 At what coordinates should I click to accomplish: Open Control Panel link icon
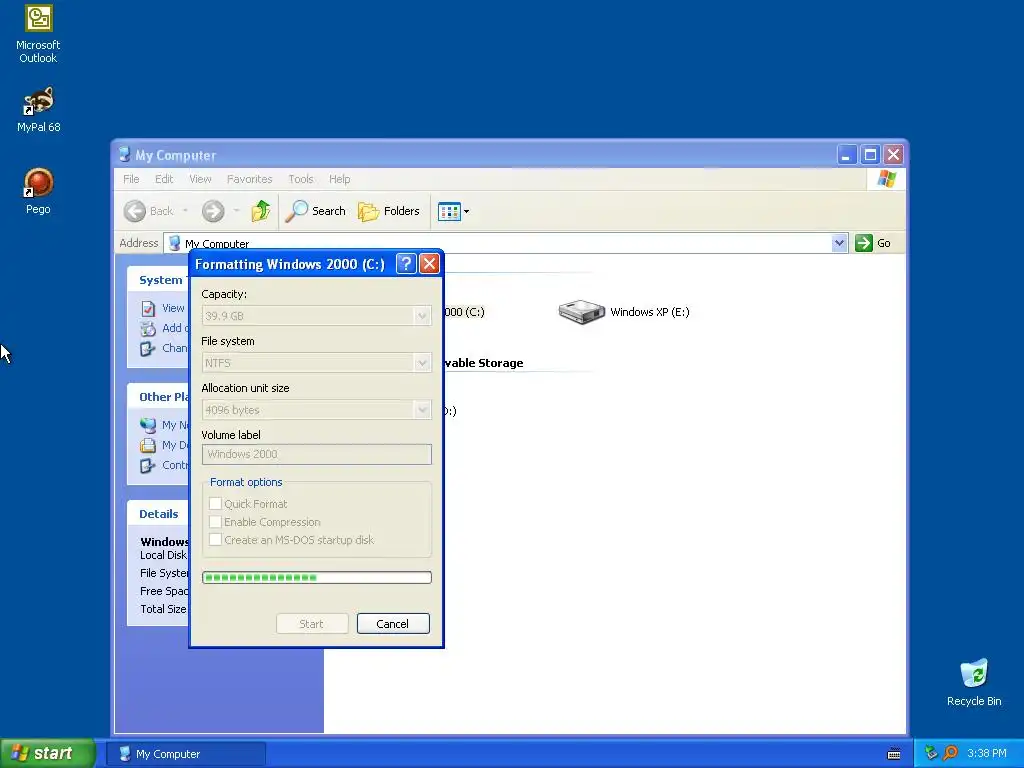tap(148, 465)
